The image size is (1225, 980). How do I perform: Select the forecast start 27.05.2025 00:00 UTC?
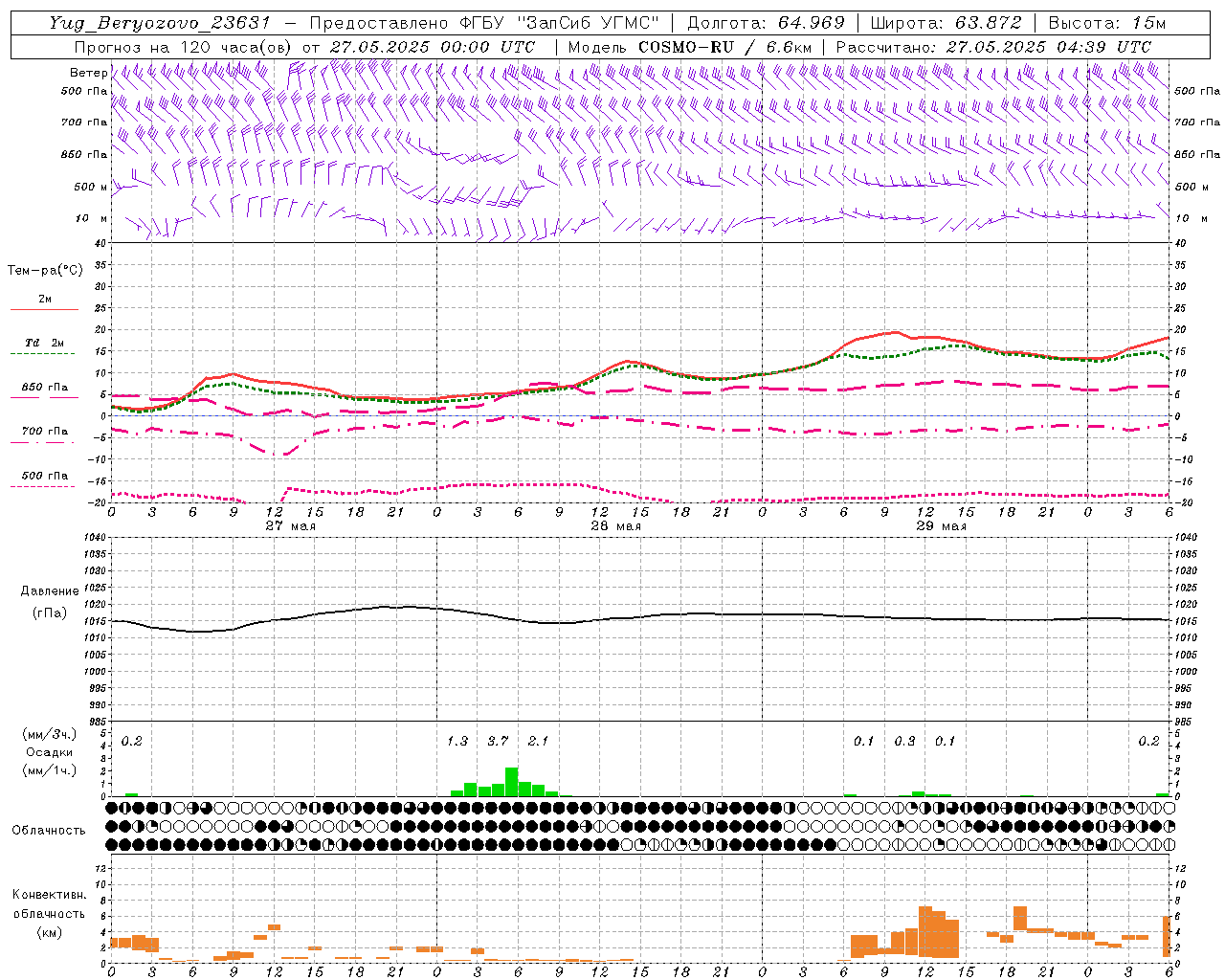[433, 47]
